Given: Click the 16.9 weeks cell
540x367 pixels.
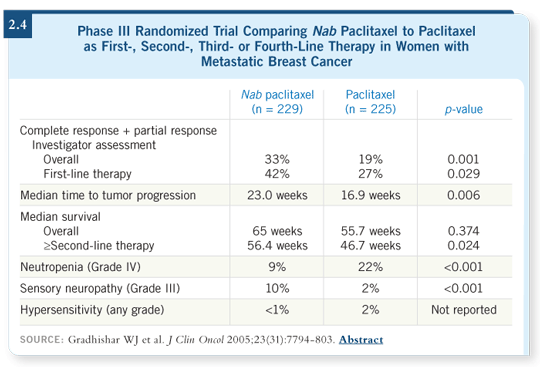Looking at the screenshot, I should (371, 195).
